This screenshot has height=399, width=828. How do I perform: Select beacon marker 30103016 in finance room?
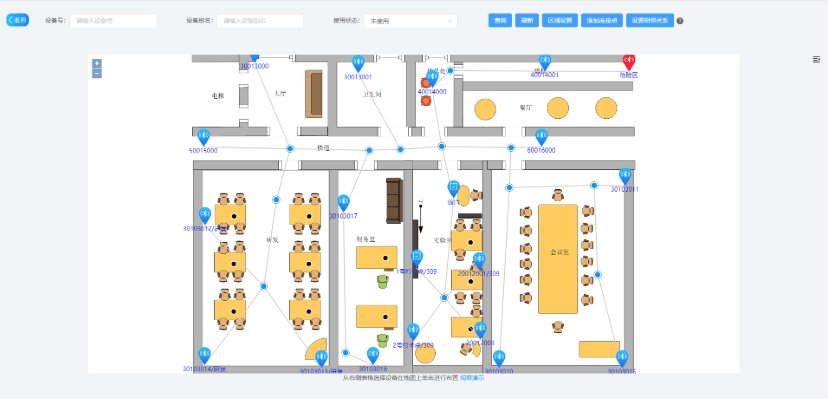(x=373, y=356)
